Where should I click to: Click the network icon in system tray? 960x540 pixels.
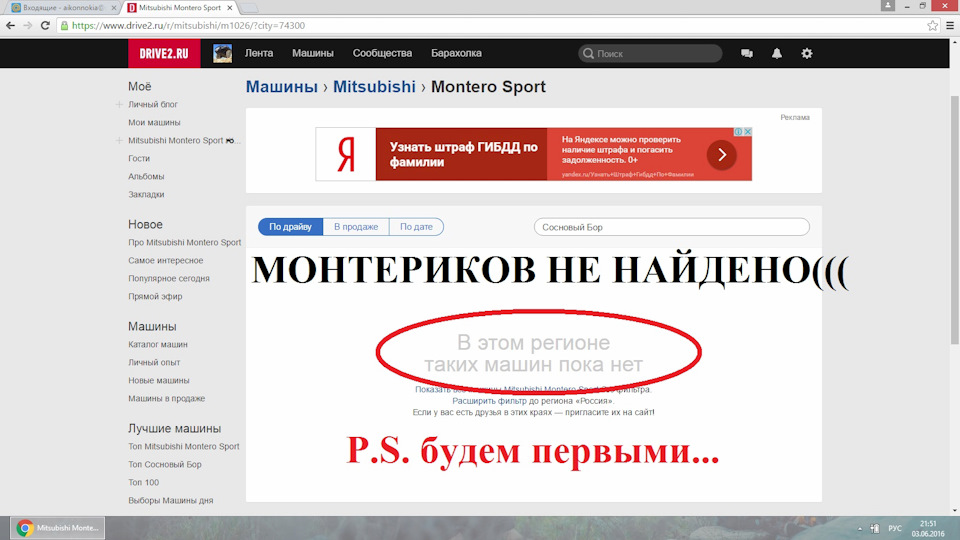coord(875,528)
